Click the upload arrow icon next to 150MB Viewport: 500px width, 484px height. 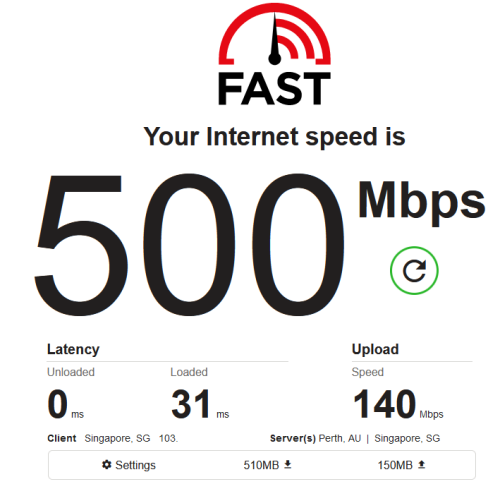421,464
